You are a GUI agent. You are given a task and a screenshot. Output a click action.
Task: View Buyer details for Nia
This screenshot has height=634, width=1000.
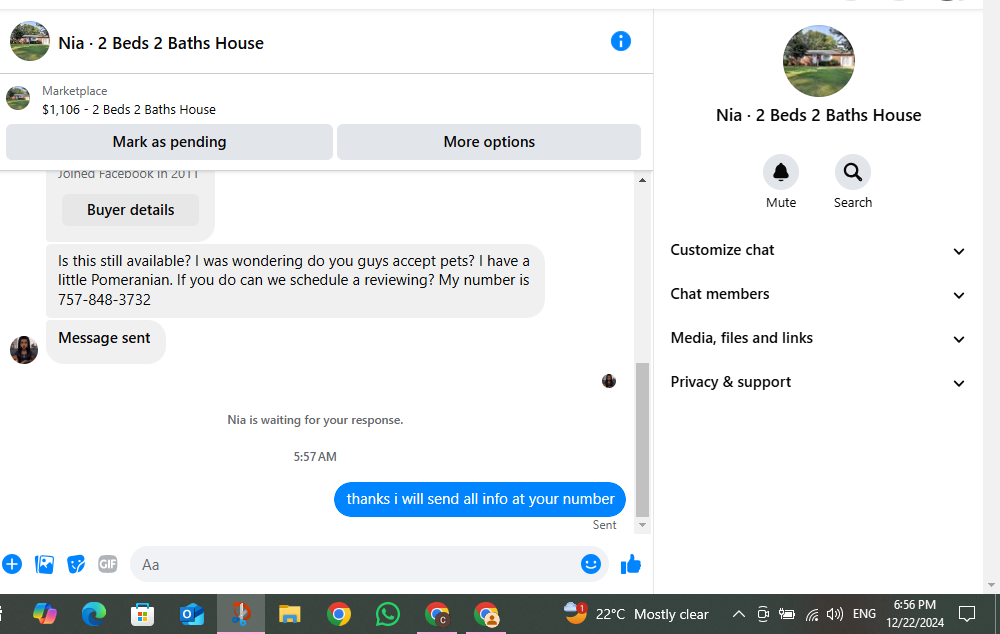click(130, 210)
